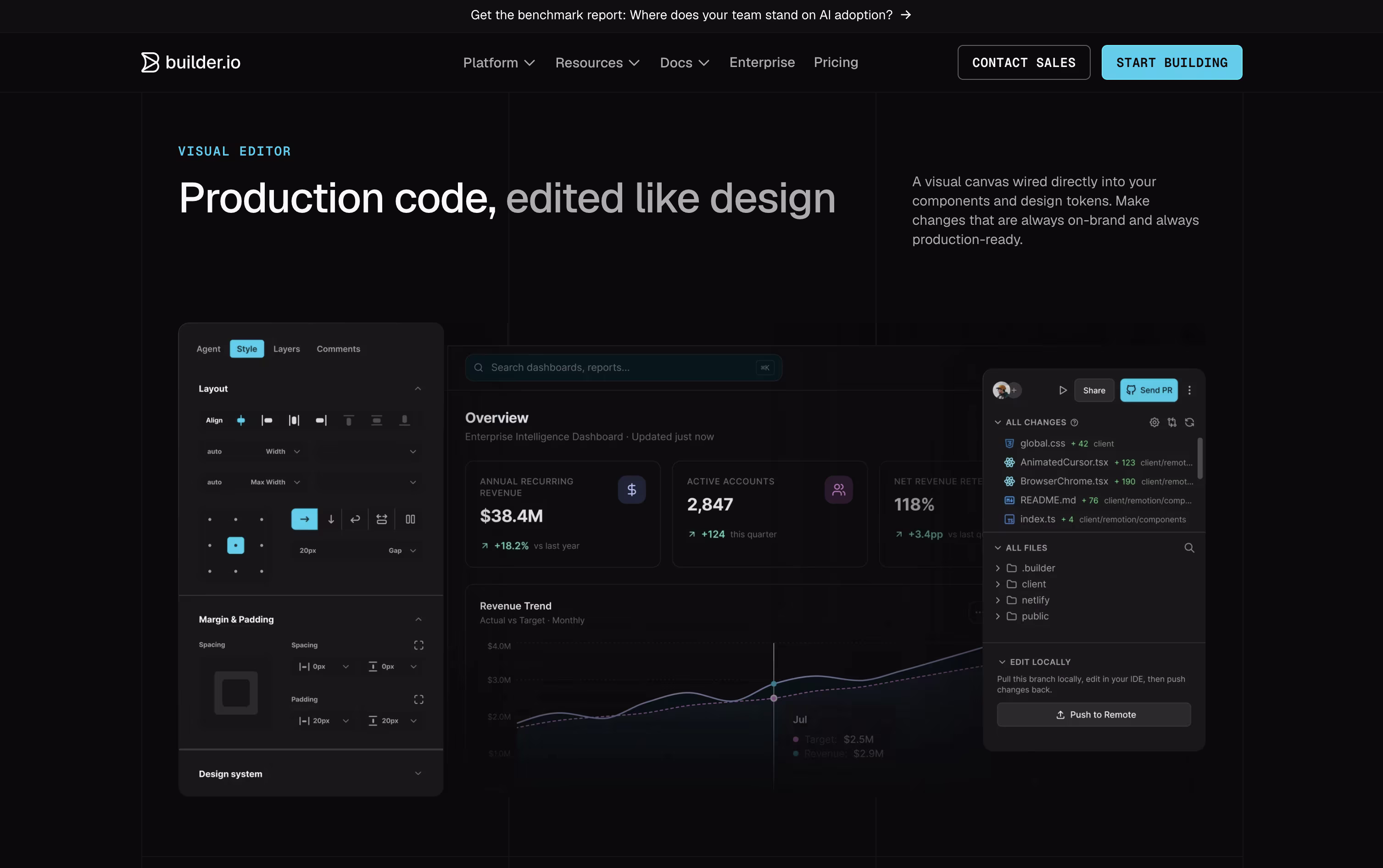
Task: Set flex direction to row
Action: coord(304,519)
